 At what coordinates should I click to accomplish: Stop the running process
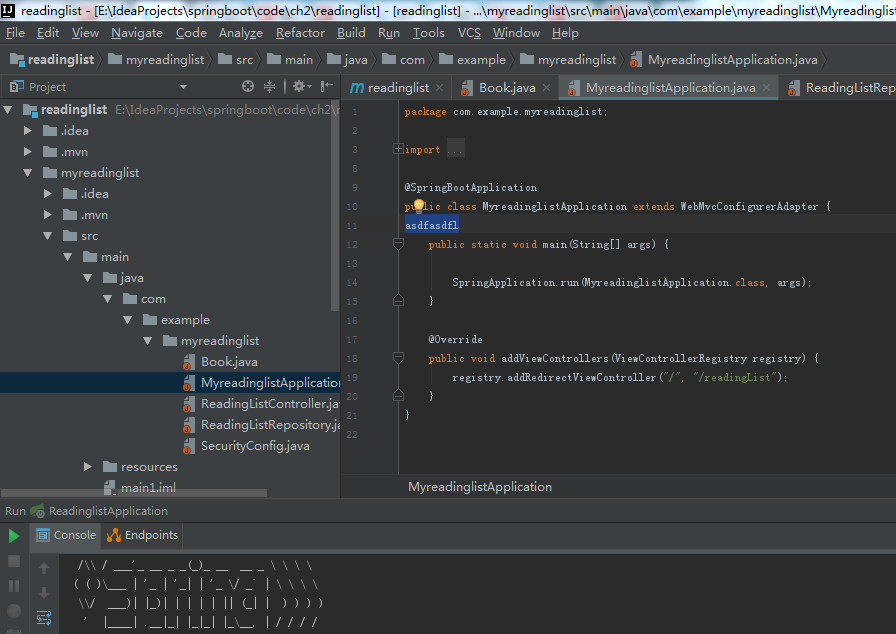point(14,561)
